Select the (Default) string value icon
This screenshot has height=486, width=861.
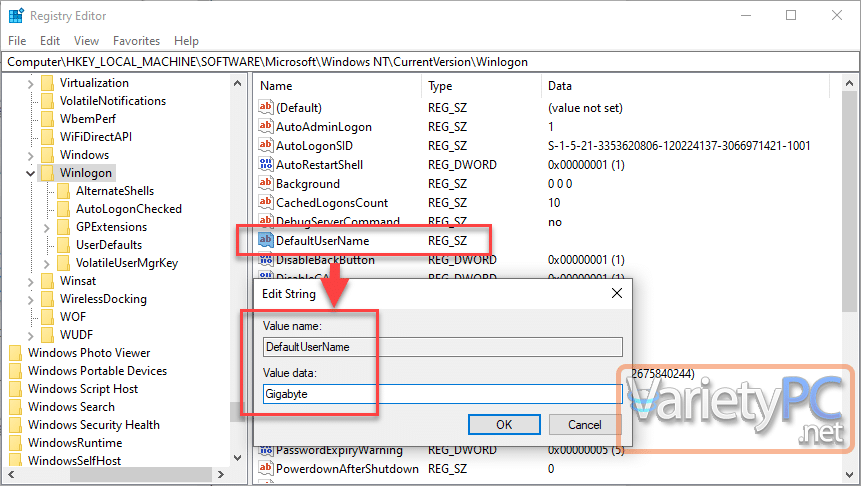tap(266, 107)
